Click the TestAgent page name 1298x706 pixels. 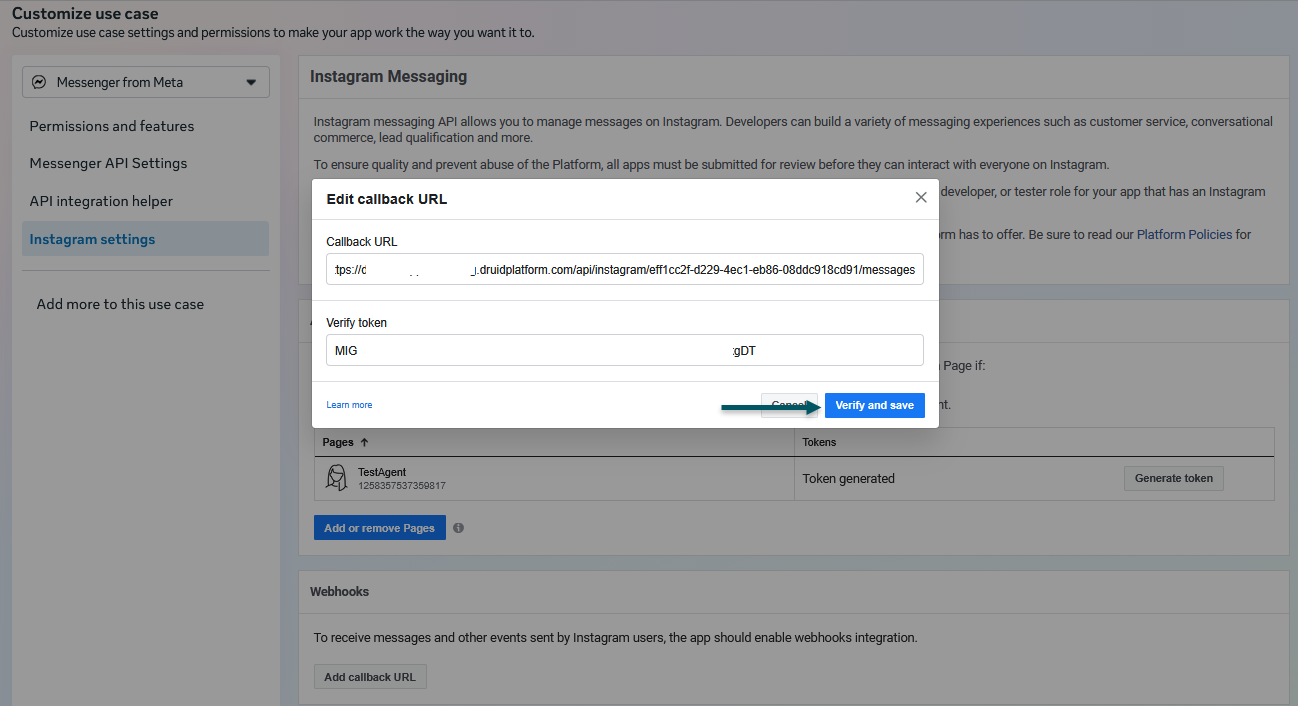pyautogui.click(x=382, y=472)
